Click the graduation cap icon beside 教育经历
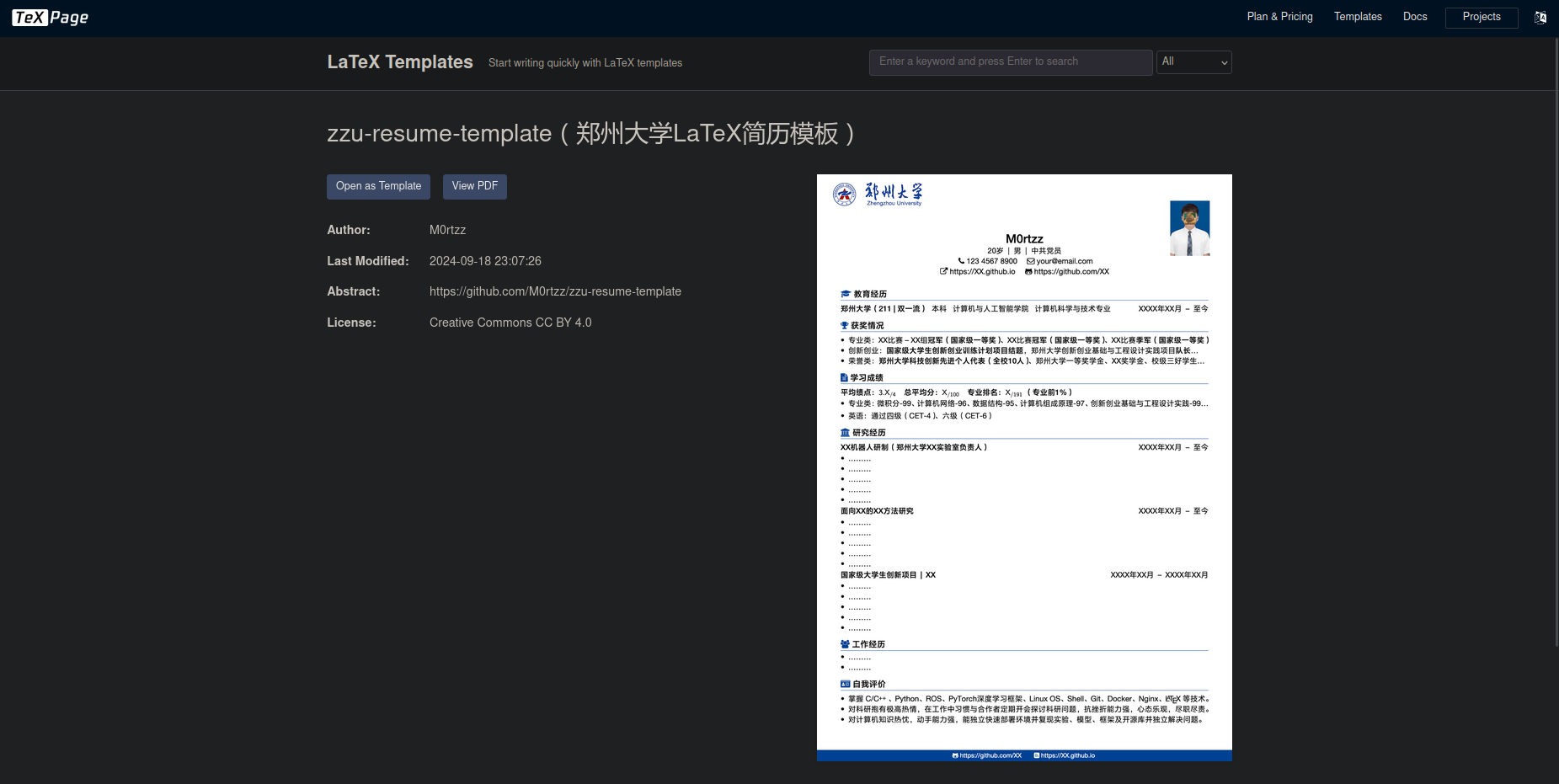 tap(845, 294)
